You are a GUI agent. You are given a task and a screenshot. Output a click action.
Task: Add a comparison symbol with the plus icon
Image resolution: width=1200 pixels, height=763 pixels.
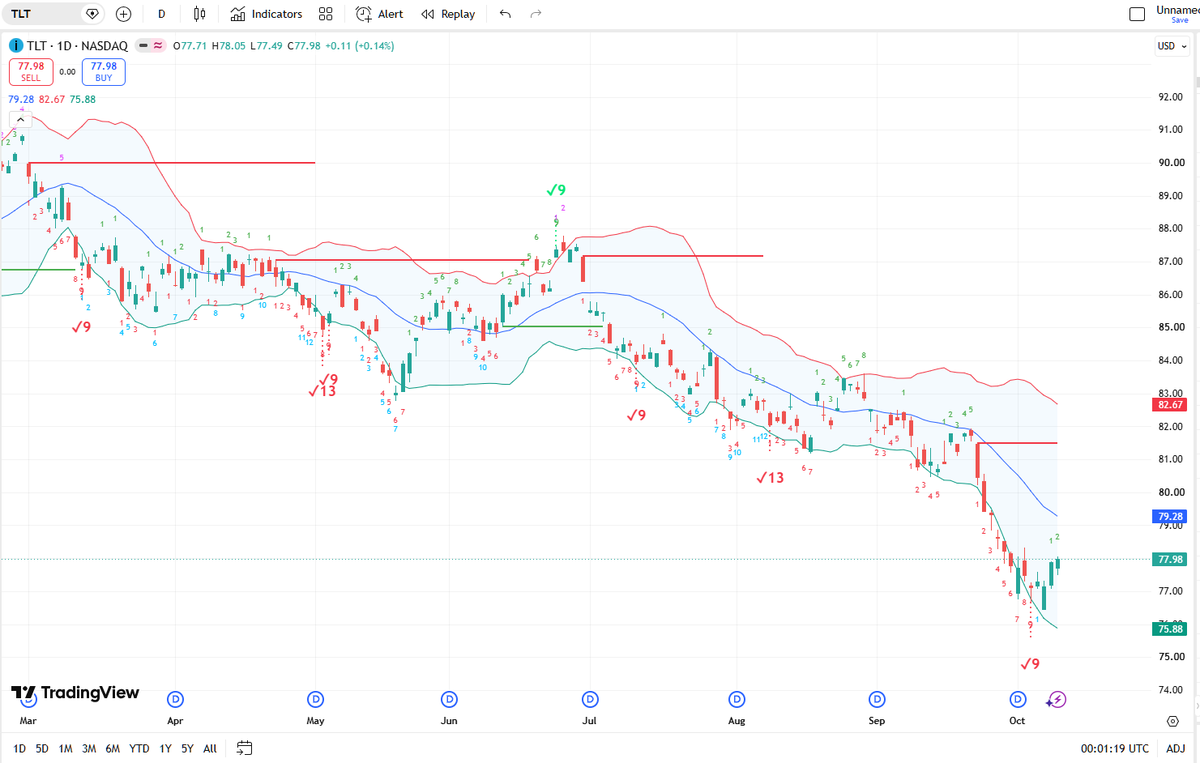[123, 14]
